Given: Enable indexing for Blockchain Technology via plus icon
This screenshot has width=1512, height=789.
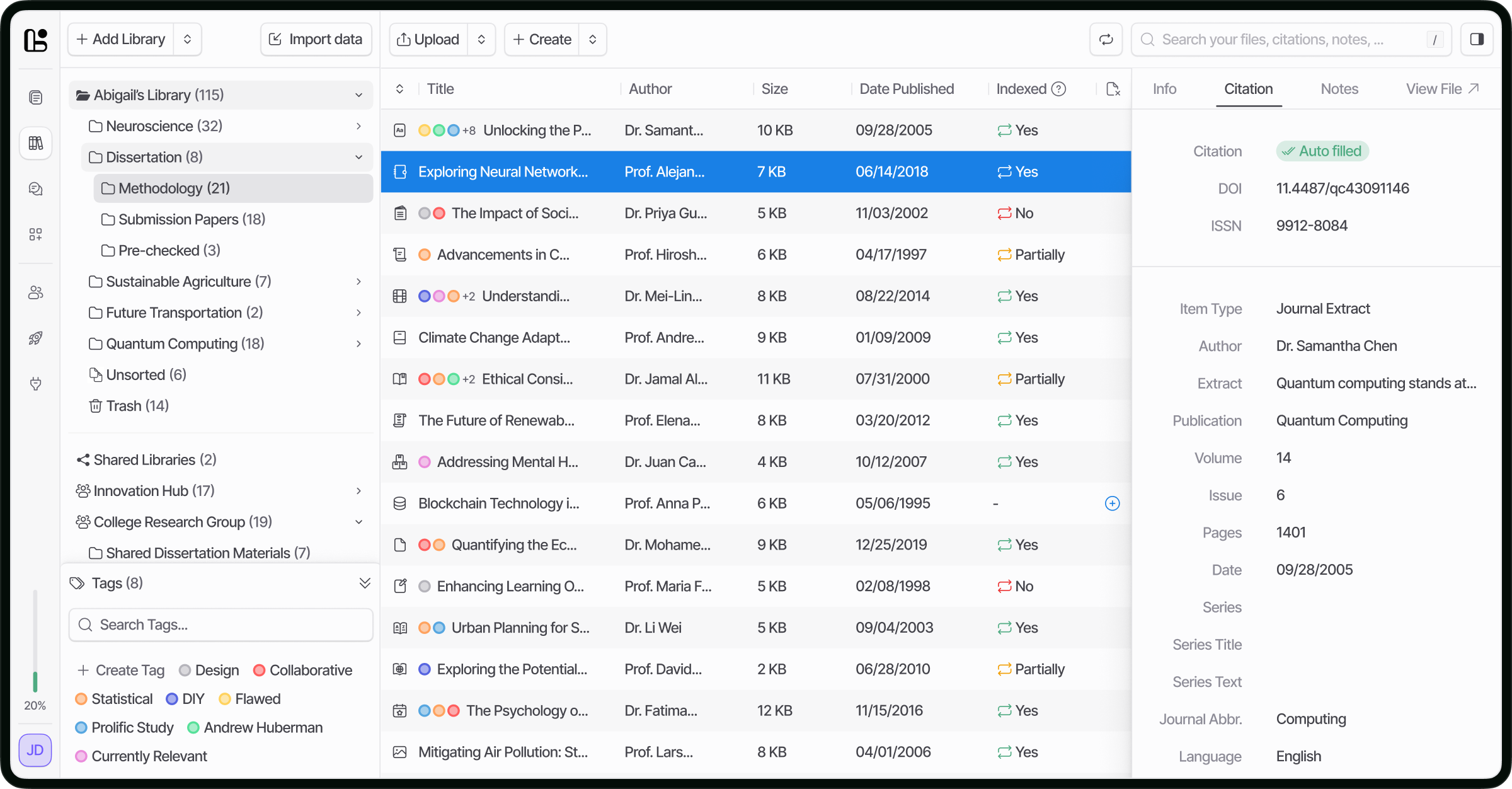Looking at the screenshot, I should pyautogui.click(x=1113, y=504).
